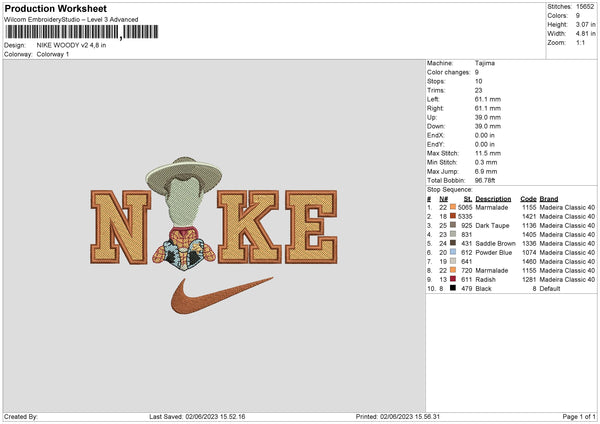The image size is (600, 424).
Task: Click the Production Worksheet title
Action: point(55,8)
